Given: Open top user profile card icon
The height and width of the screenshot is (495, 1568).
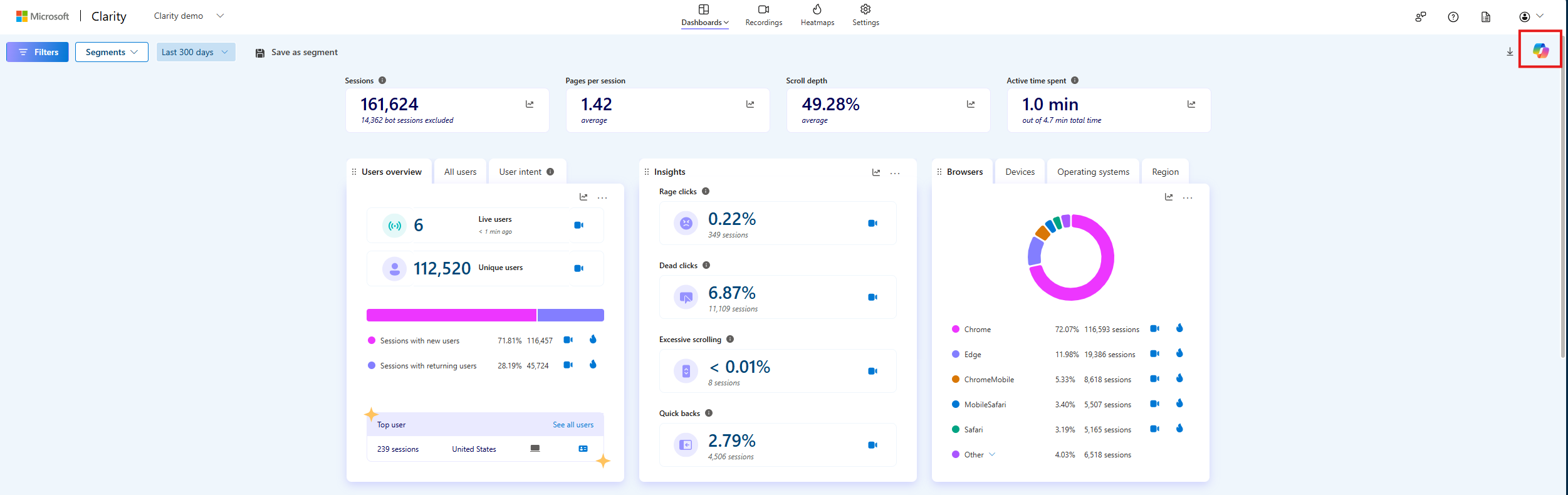Looking at the screenshot, I should [x=583, y=449].
